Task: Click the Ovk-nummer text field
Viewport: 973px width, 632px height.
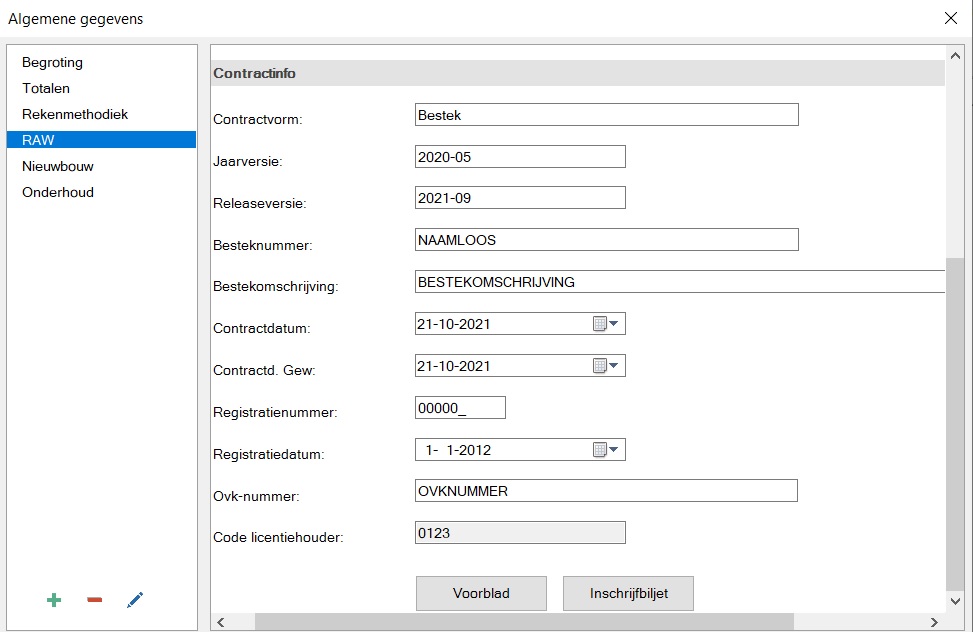Action: coord(606,491)
